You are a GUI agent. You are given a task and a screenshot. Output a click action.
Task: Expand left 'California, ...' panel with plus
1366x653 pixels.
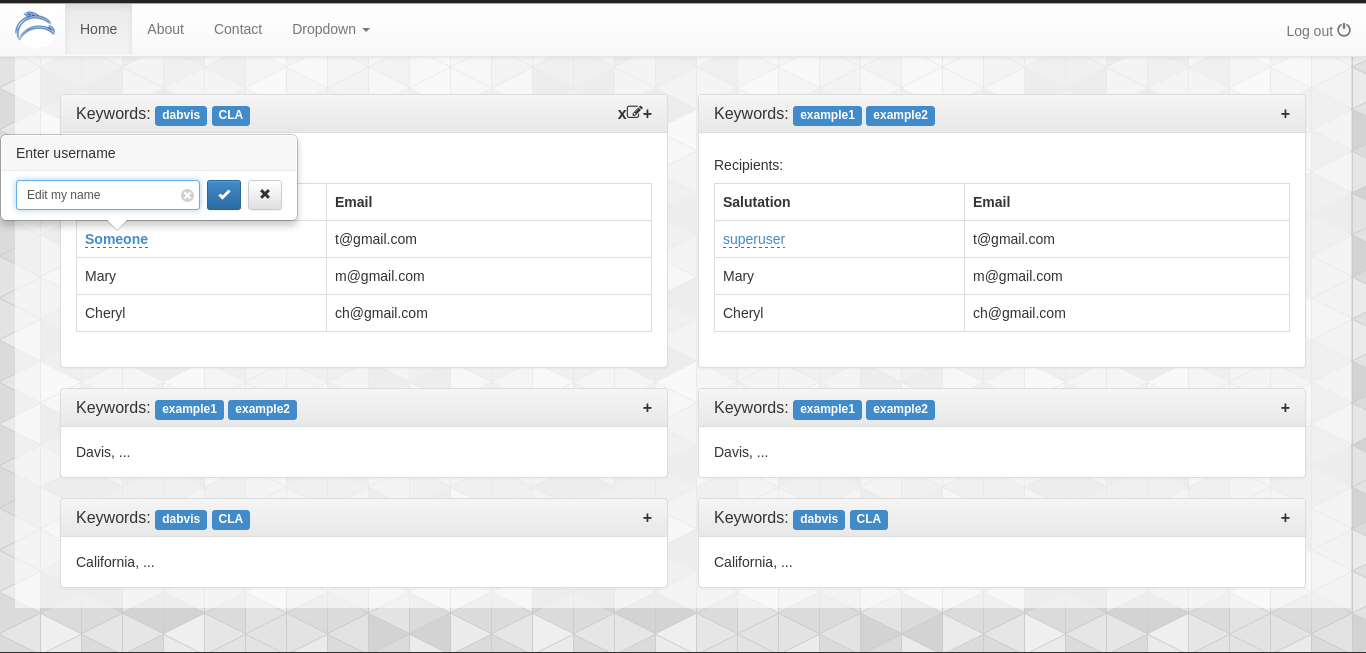click(647, 518)
